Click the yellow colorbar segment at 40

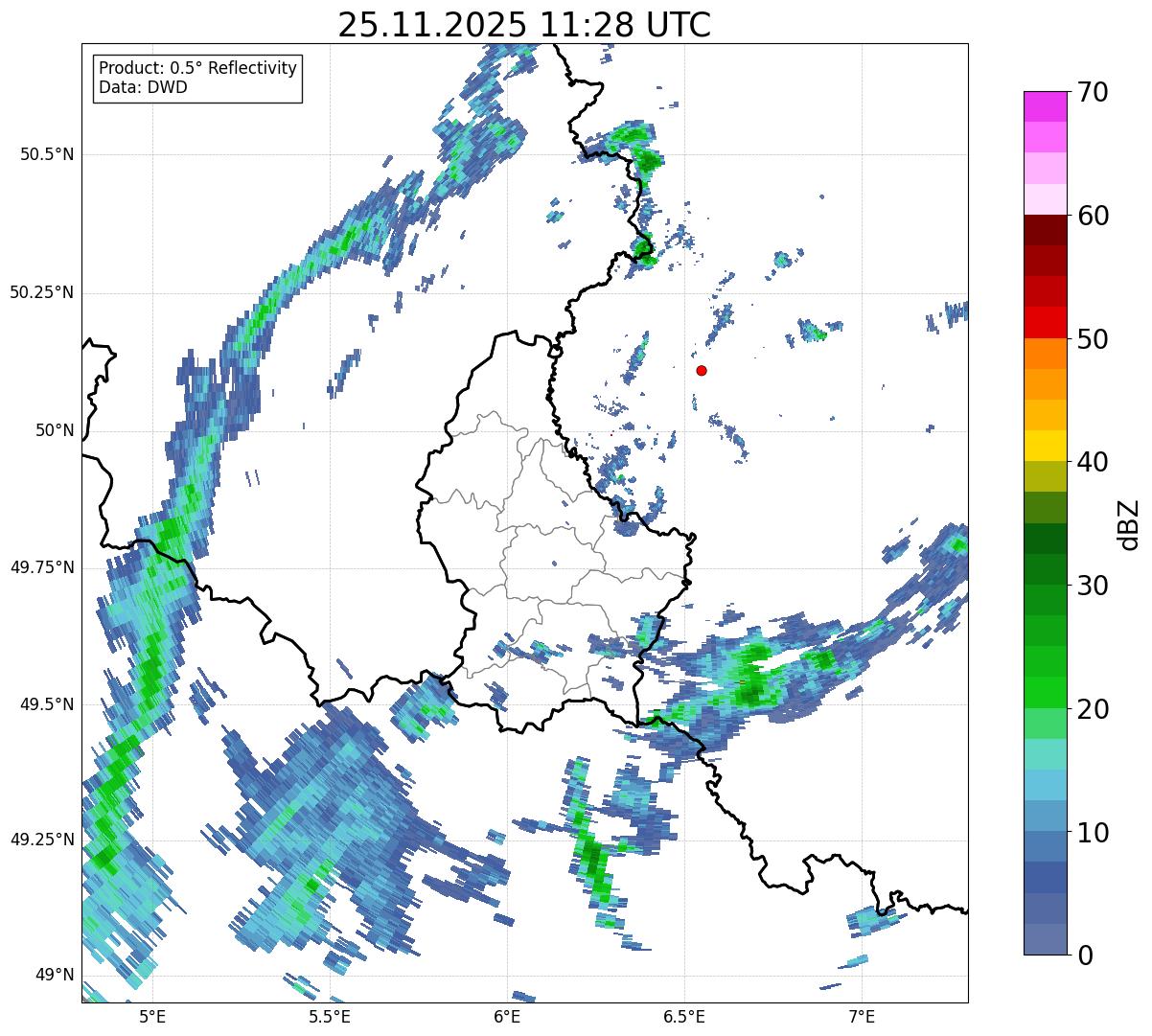[1046, 446]
